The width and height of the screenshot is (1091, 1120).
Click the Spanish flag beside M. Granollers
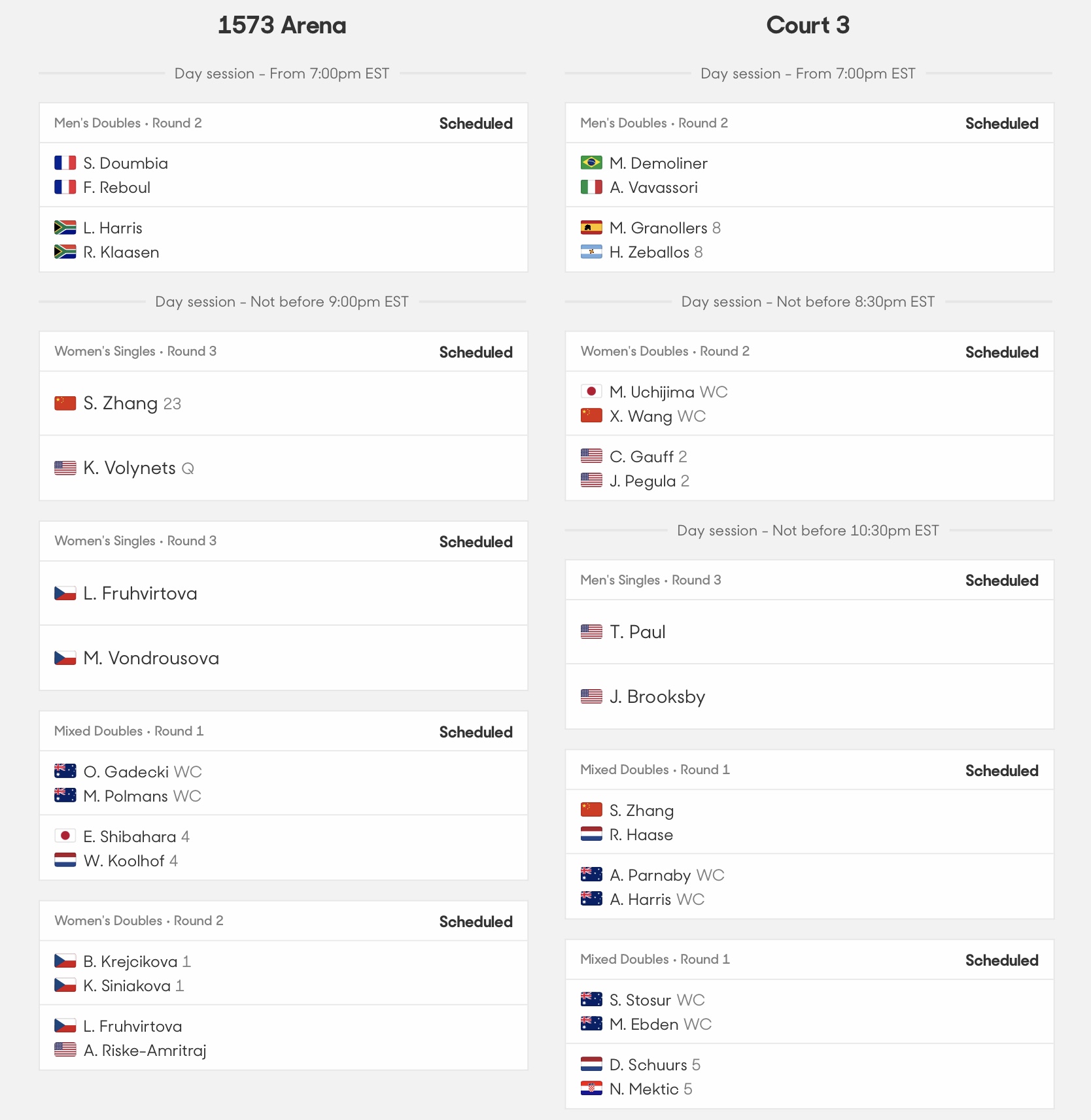click(591, 228)
